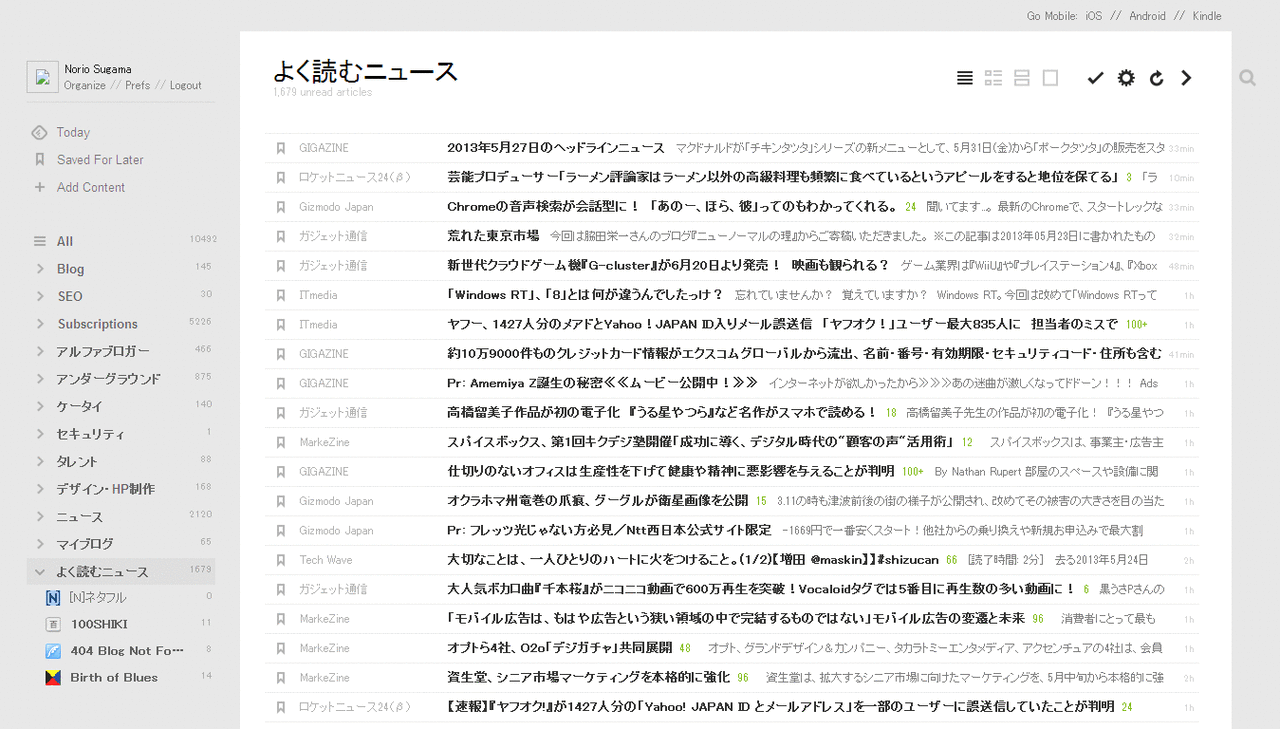
Task: Open the 大切なことは、一人ひとりのハート article
Action: tap(693, 560)
